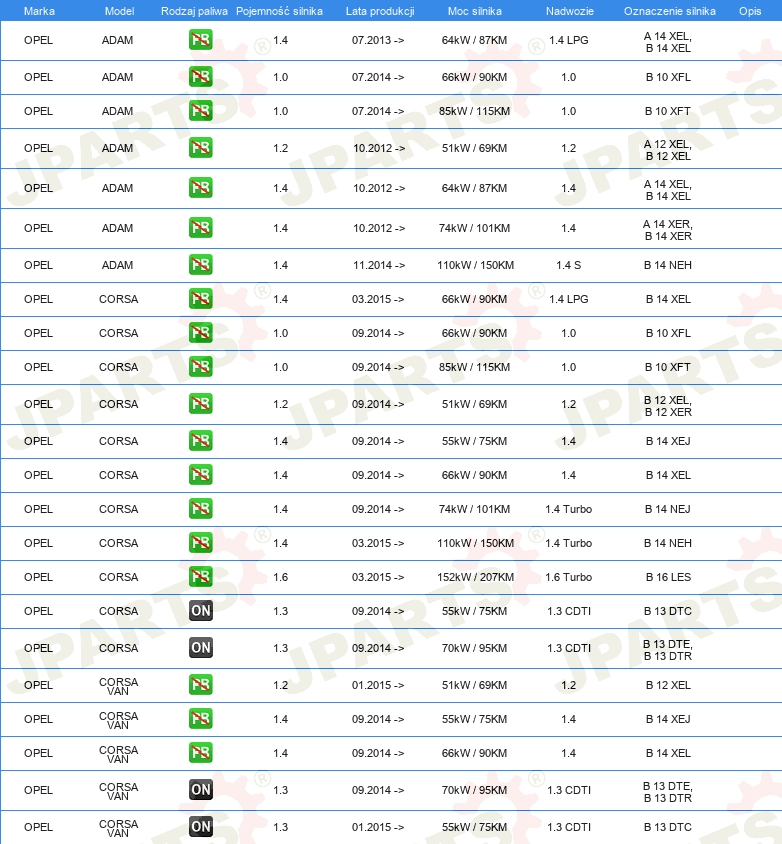This screenshot has width=782, height=844.
Task: Select power value 152kW / 207KM
Action: tap(475, 577)
